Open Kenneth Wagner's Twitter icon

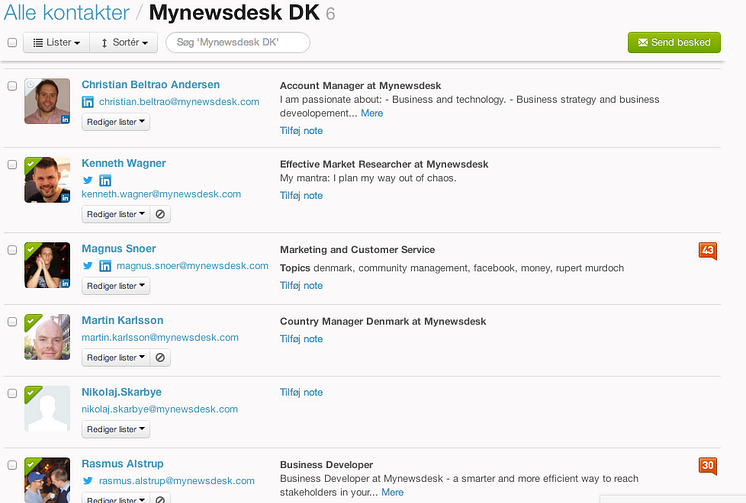coord(88,180)
